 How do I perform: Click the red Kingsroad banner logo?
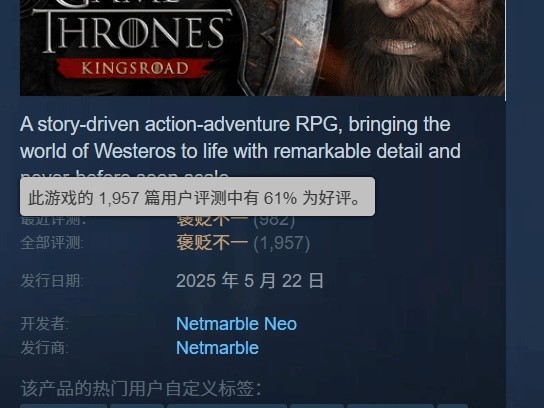point(135,68)
